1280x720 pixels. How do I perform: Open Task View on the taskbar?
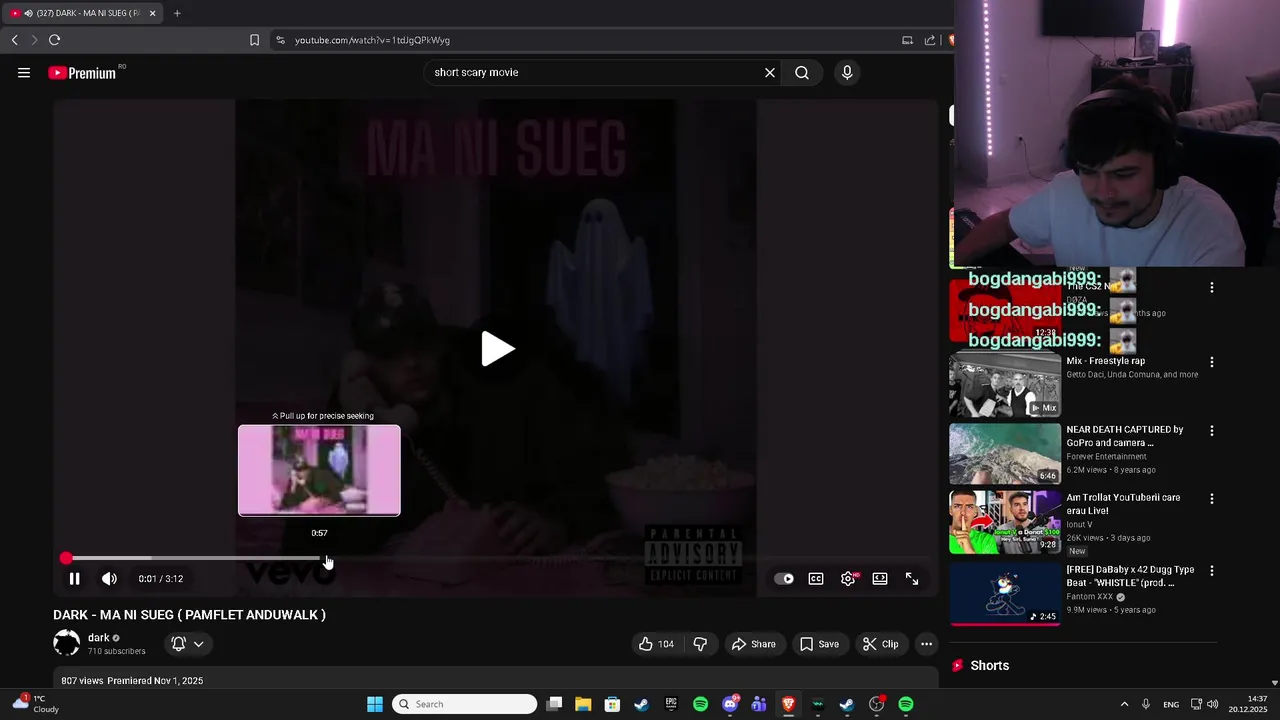[x=554, y=704]
